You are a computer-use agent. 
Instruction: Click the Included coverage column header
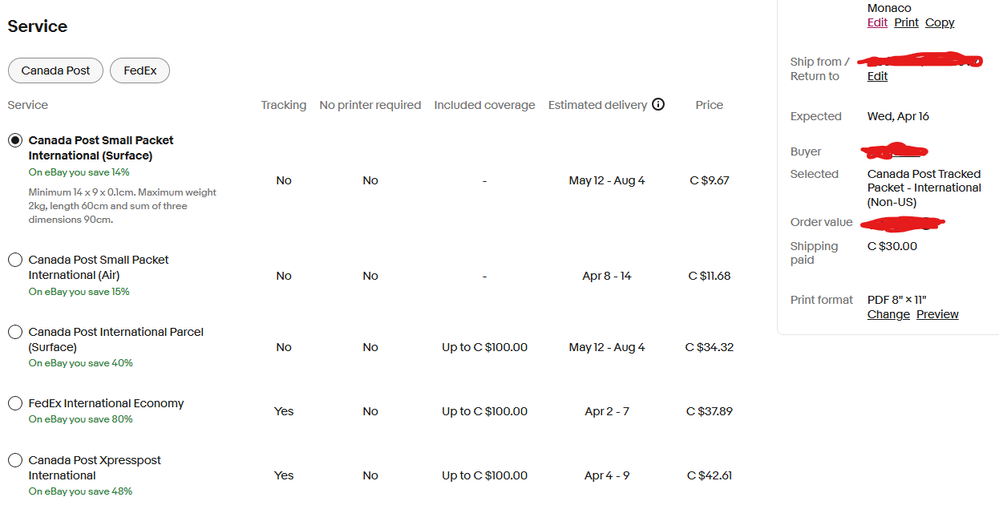[484, 105]
